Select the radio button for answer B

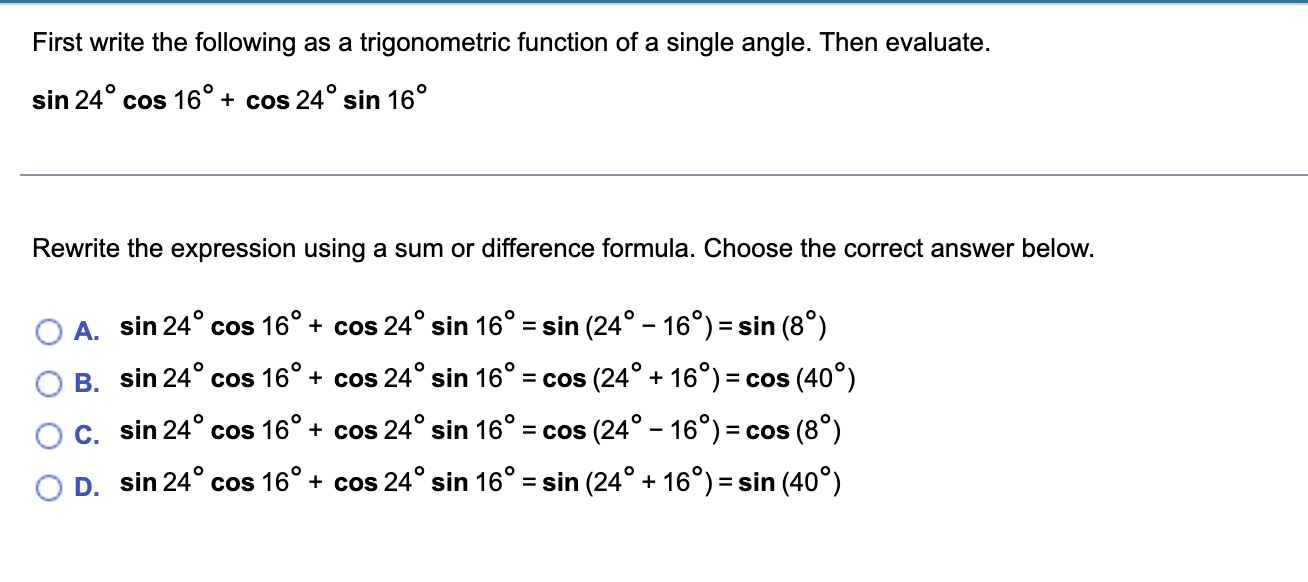point(48,382)
